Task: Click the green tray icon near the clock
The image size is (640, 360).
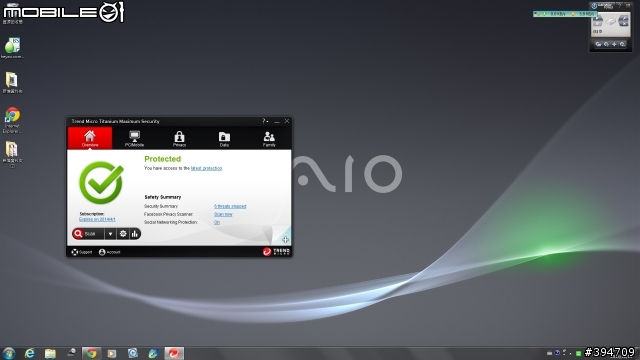Action: coord(578,353)
